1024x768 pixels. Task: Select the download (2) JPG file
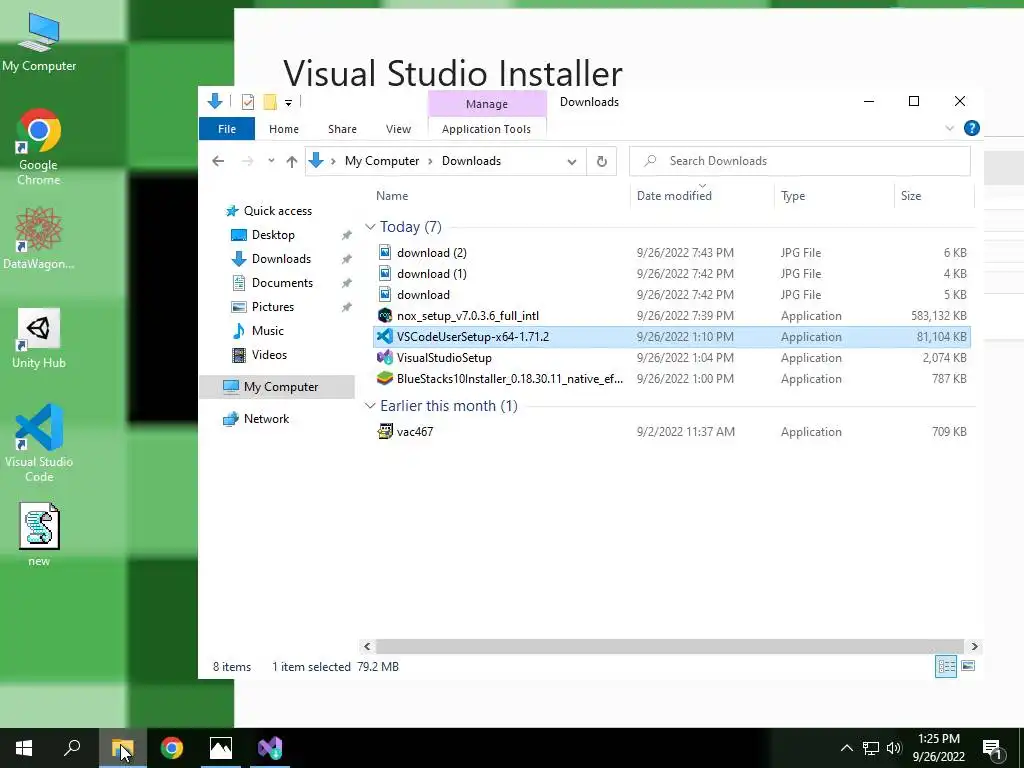click(671, 253)
